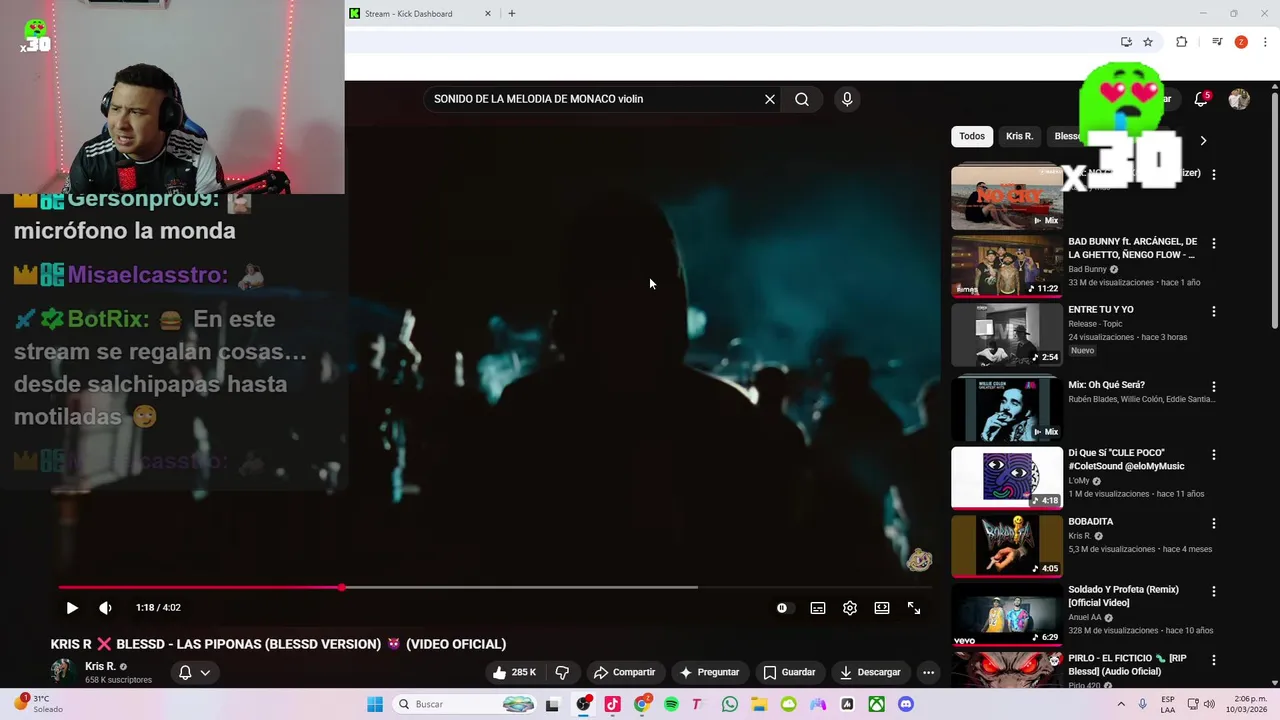1280x720 pixels.
Task: Bookmark this page with star icon
Action: 1148,42
